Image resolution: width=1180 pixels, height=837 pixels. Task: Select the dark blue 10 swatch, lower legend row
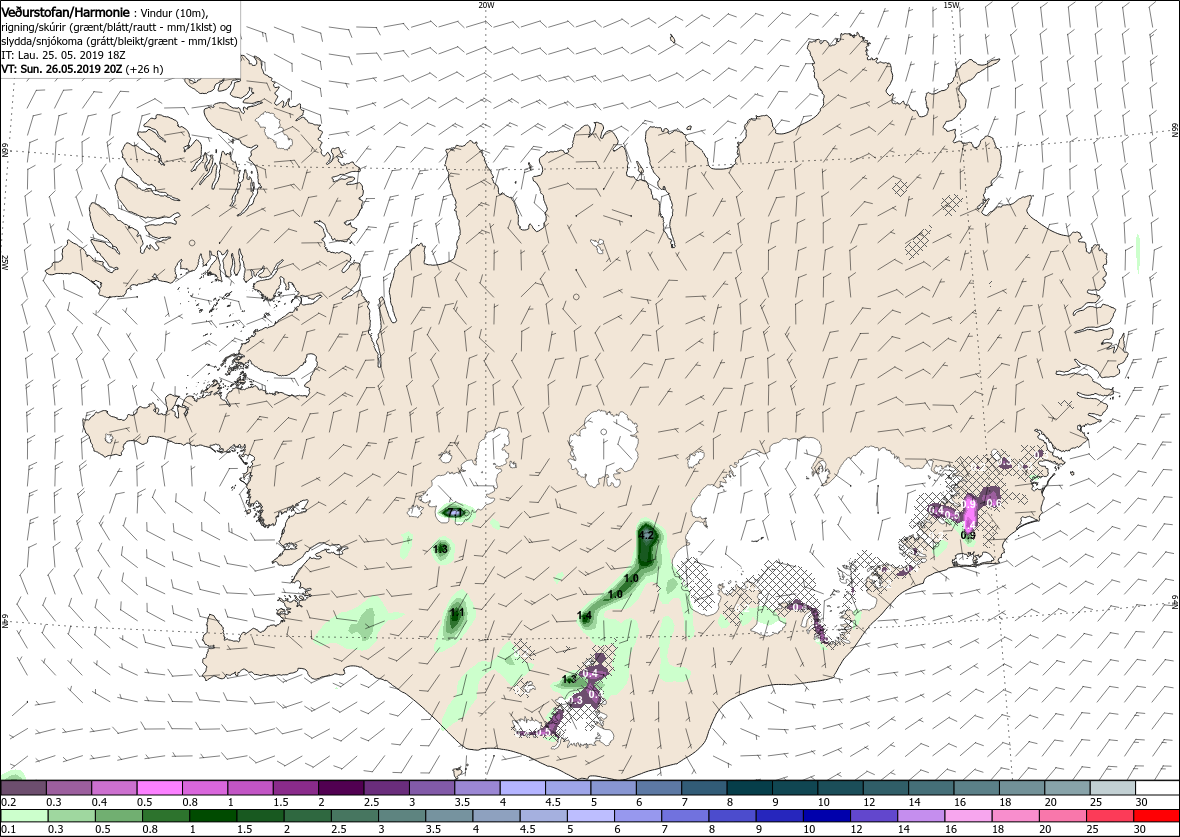(x=826, y=816)
